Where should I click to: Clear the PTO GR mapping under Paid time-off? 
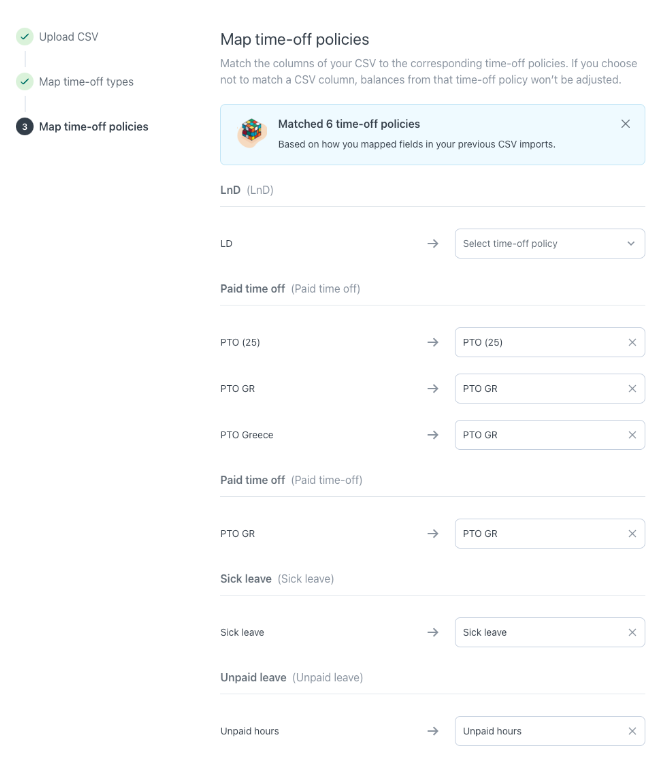[x=632, y=533]
